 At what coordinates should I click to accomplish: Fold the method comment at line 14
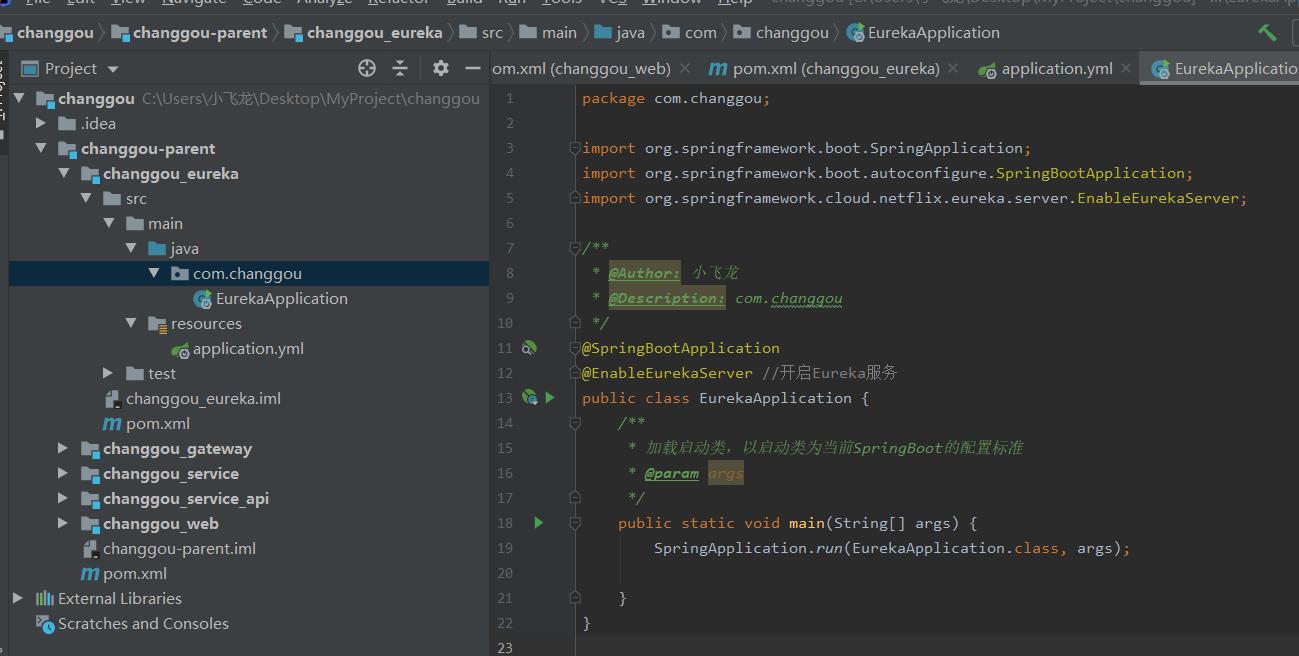click(x=575, y=423)
